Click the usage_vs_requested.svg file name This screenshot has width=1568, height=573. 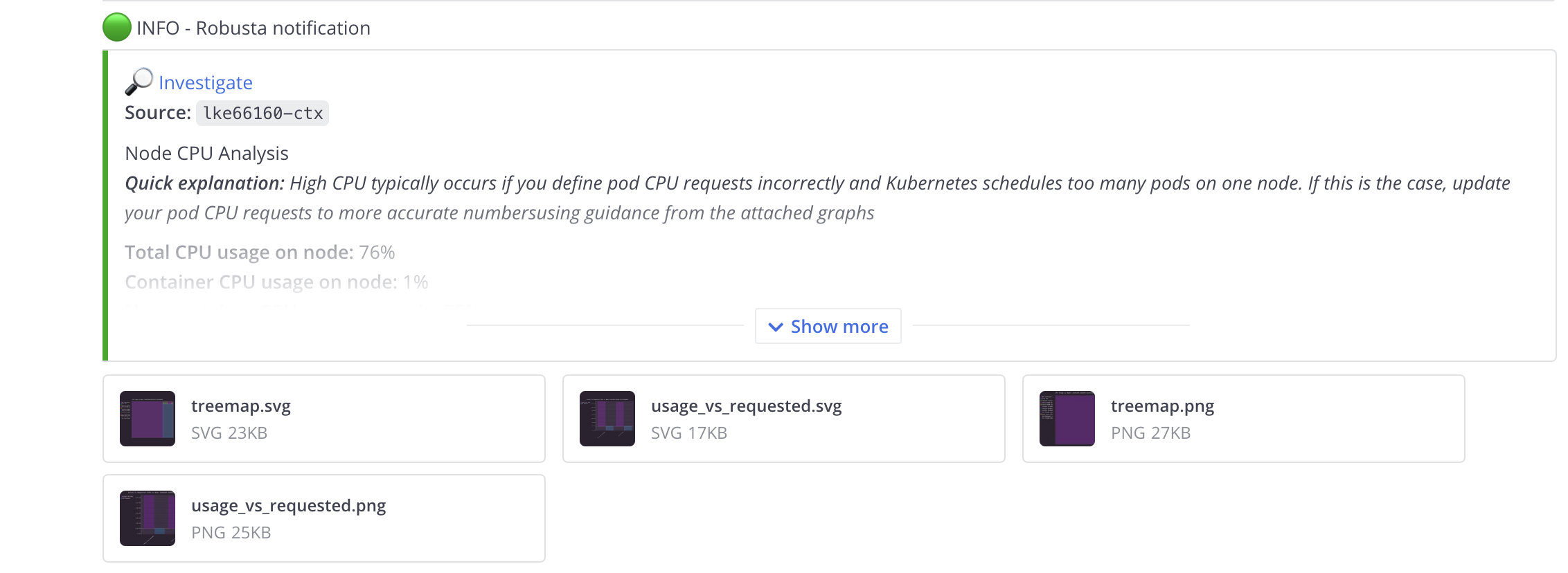click(747, 406)
